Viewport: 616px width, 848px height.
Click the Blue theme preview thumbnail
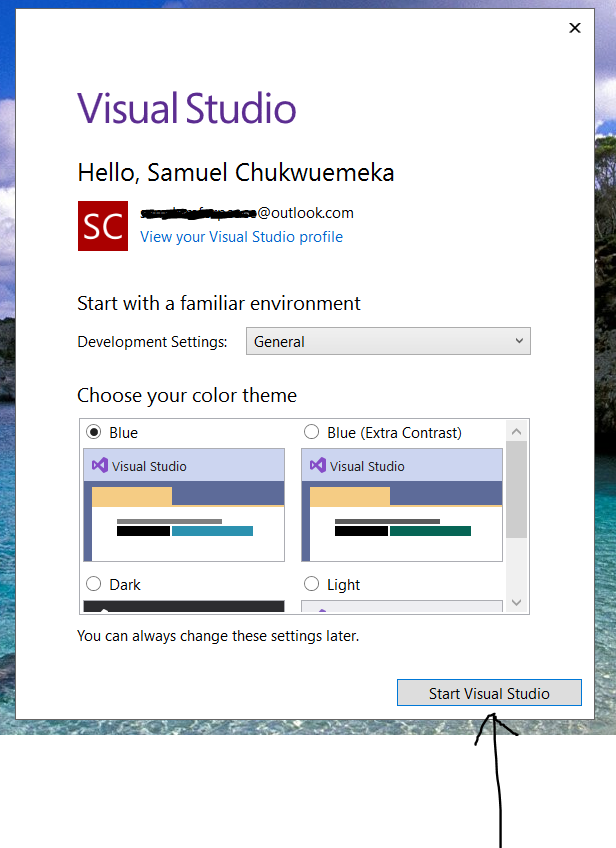(x=184, y=505)
